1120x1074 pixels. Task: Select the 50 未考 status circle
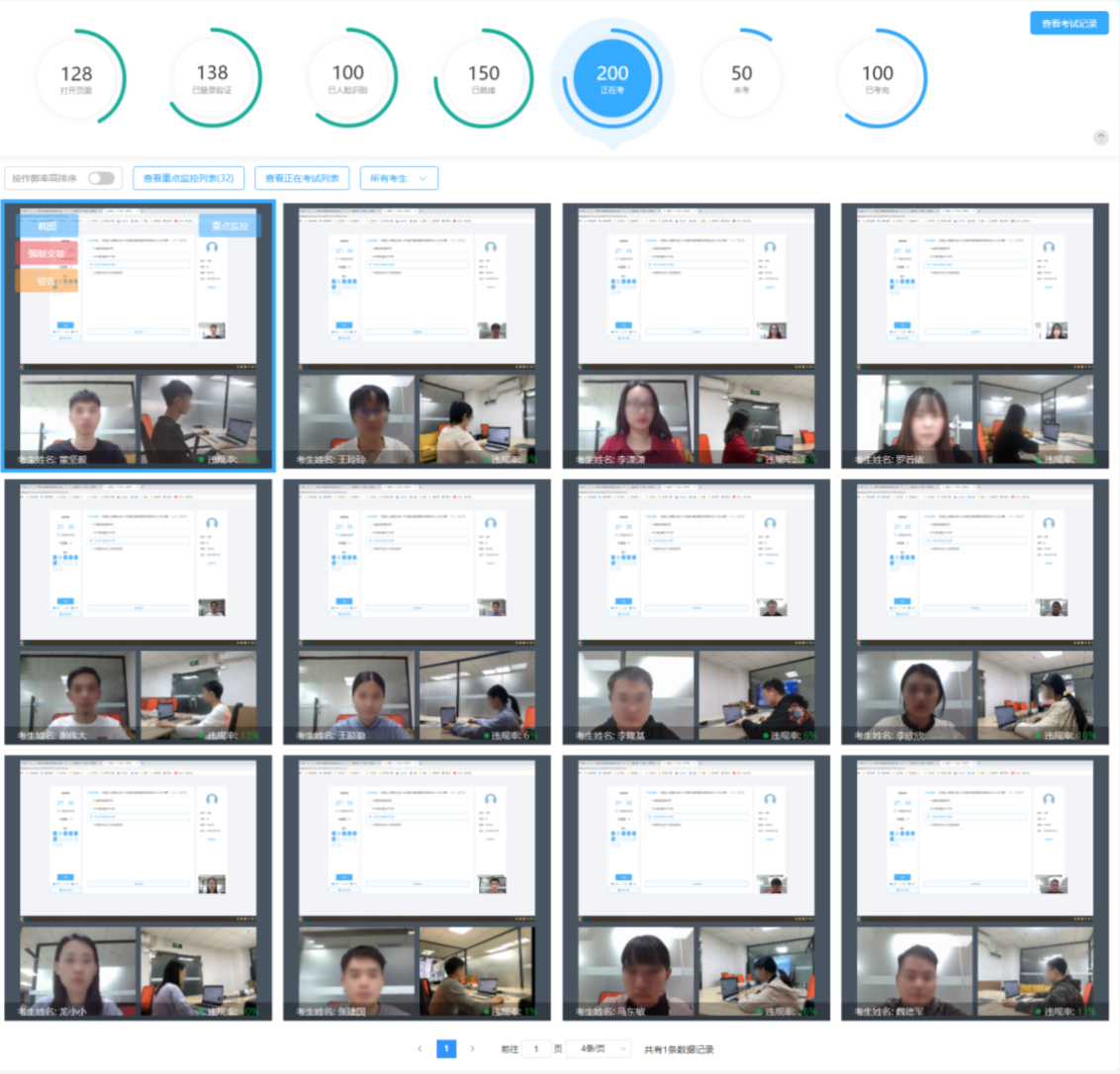[x=741, y=78]
